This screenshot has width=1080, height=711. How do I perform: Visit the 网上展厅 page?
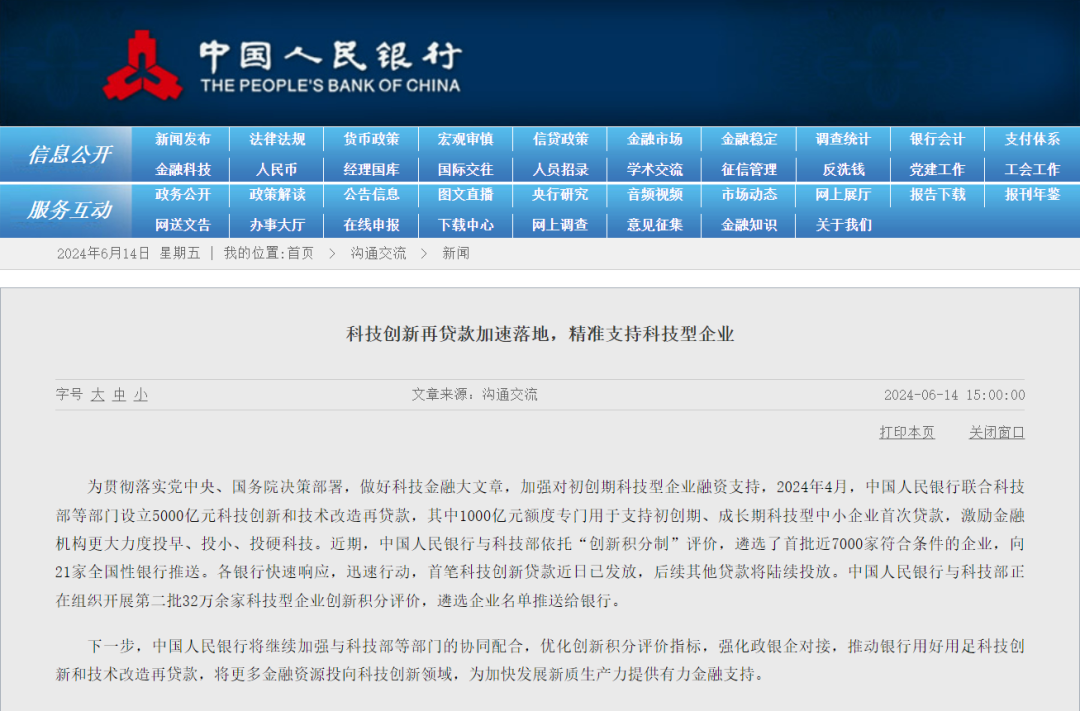pyautogui.click(x=843, y=194)
